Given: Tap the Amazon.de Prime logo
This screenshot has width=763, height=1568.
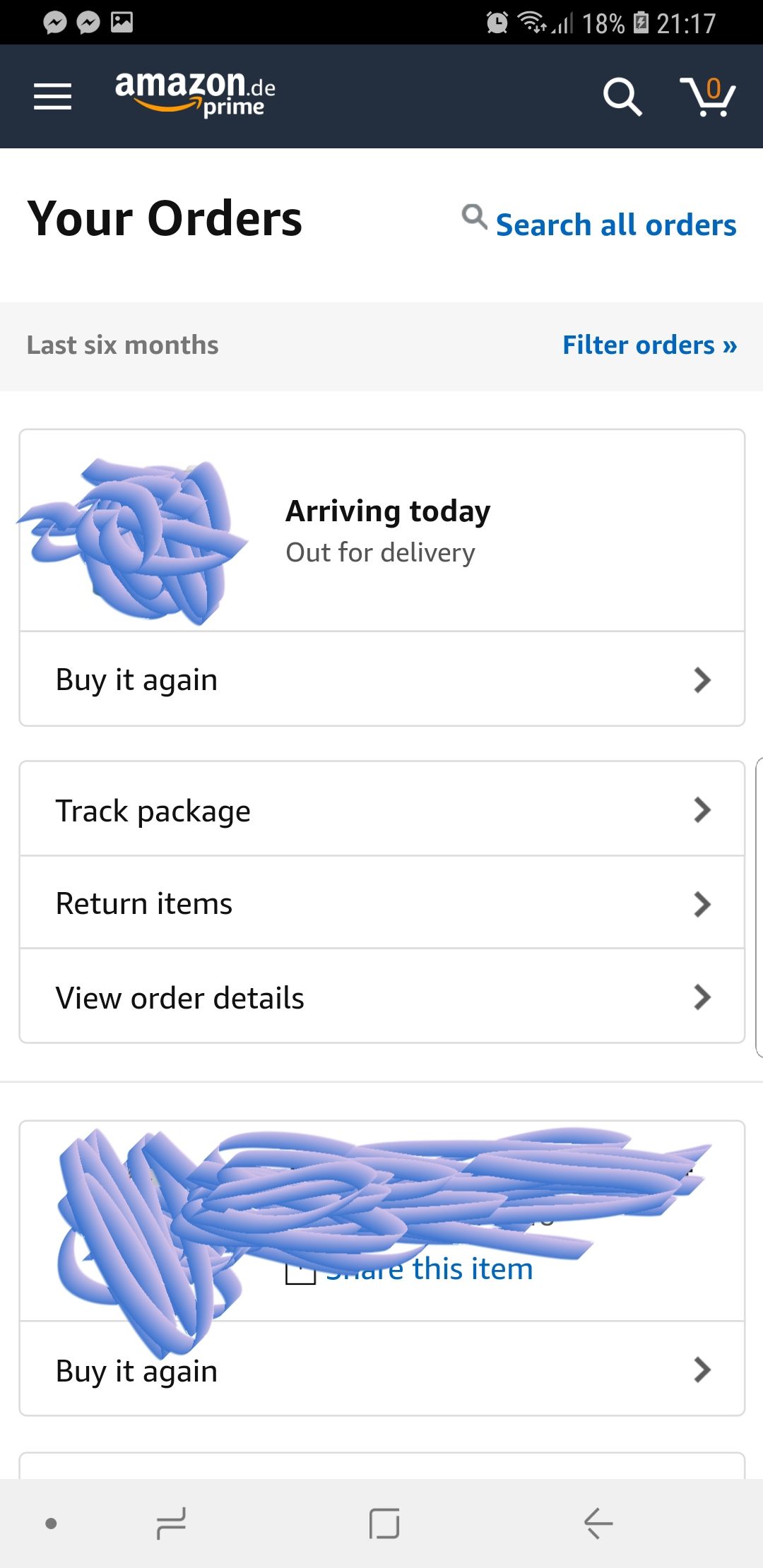Looking at the screenshot, I should tap(195, 93).
